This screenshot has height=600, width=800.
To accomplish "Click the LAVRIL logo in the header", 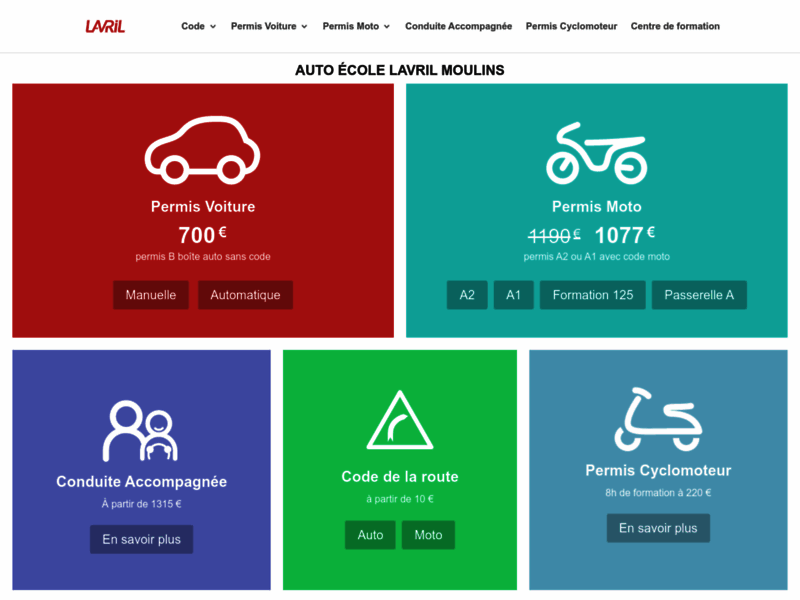I will click(x=104, y=25).
